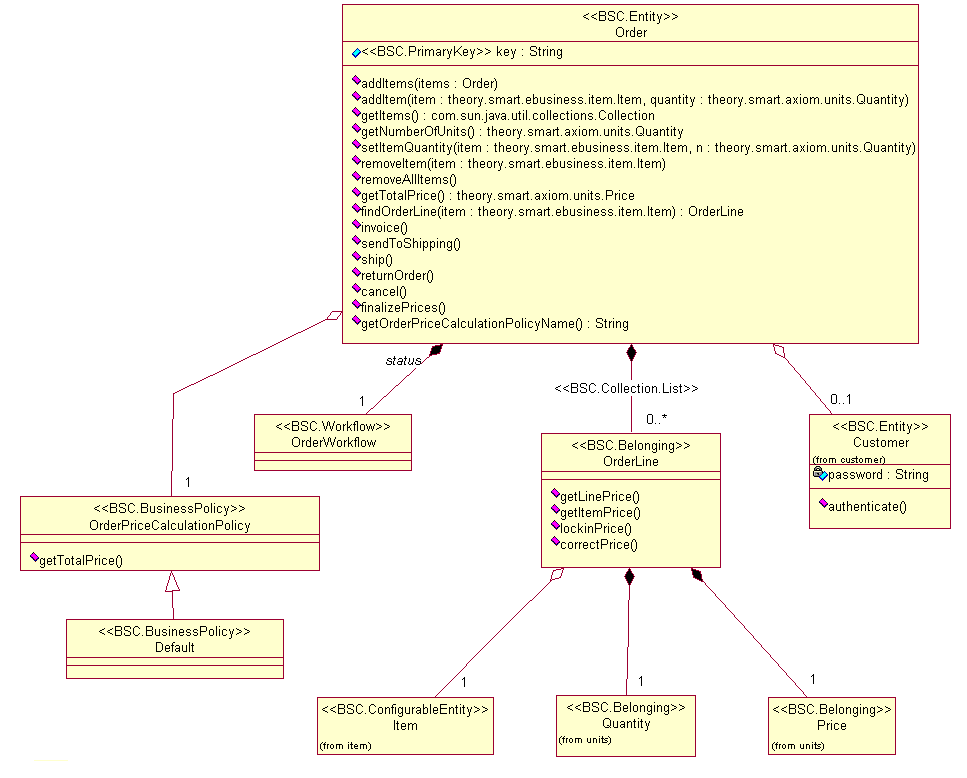967x778 pixels.
Task: Click the (from item) label
Action: pos(345,746)
